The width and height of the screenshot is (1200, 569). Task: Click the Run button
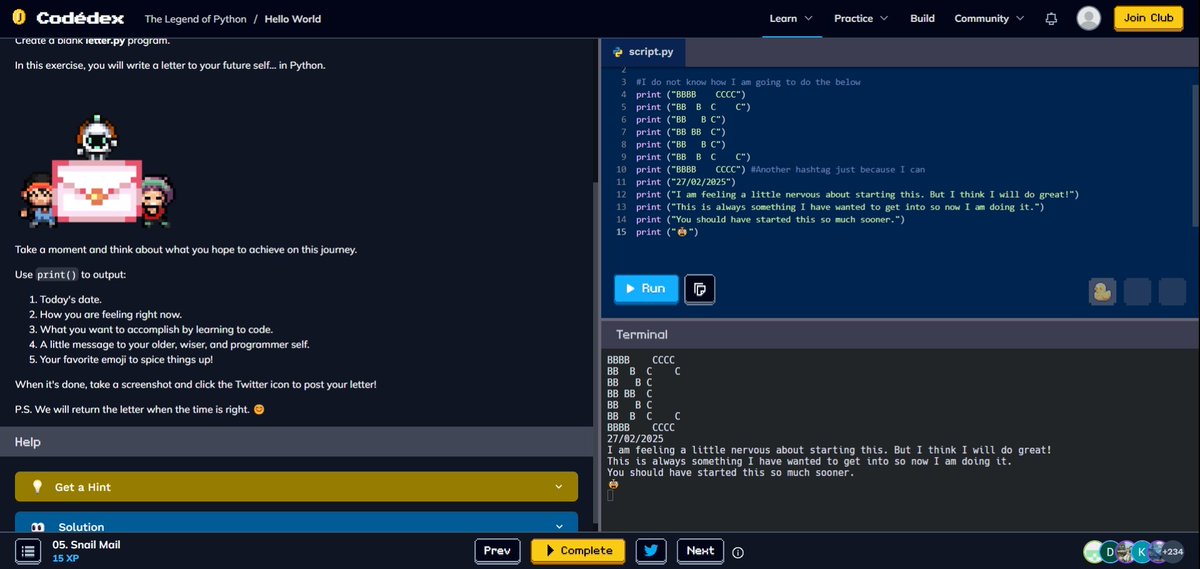(x=645, y=288)
